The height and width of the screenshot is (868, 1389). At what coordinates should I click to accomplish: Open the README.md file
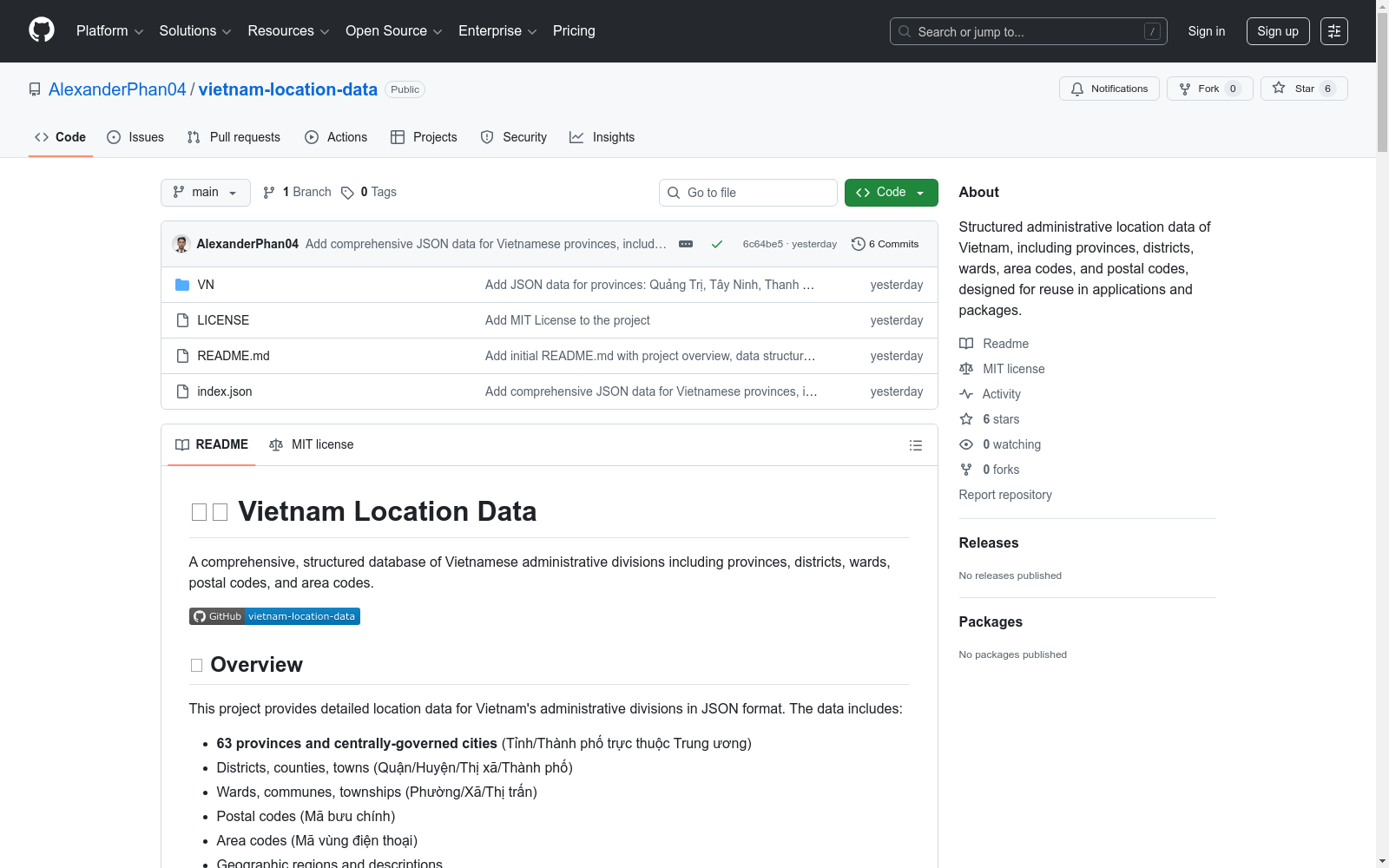coord(234,356)
